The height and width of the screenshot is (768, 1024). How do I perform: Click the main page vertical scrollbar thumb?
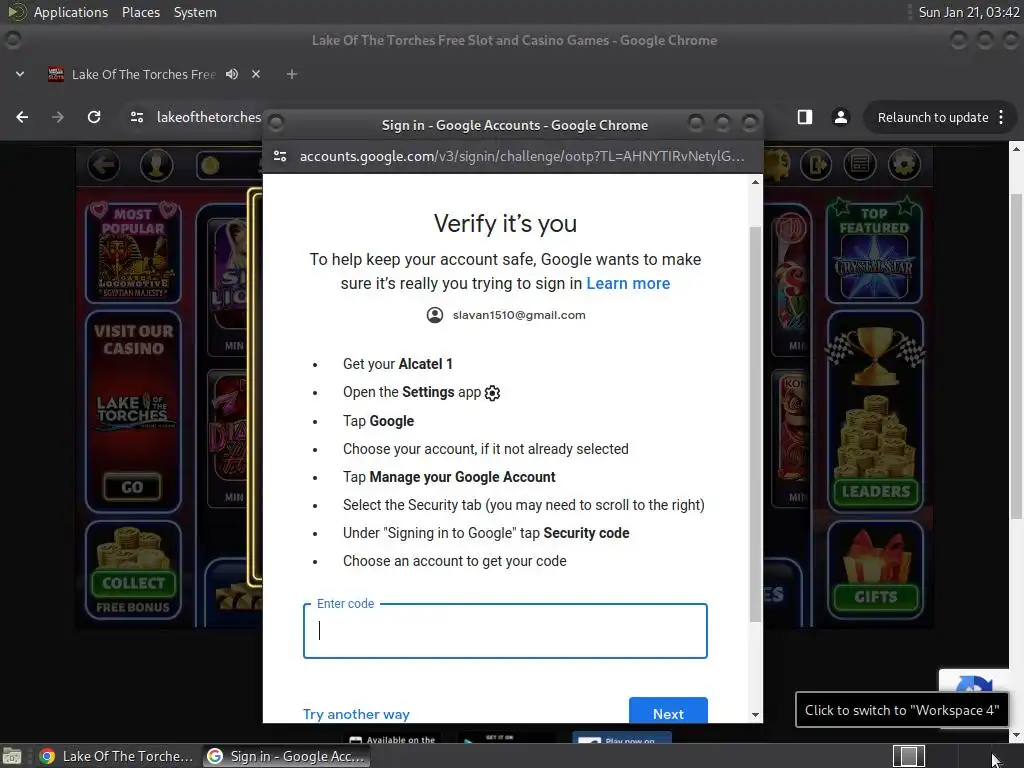point(1016,357)
